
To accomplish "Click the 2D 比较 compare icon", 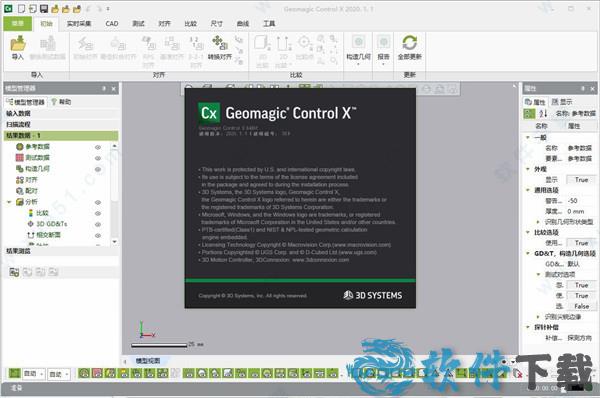I will [x=284, y=43].
